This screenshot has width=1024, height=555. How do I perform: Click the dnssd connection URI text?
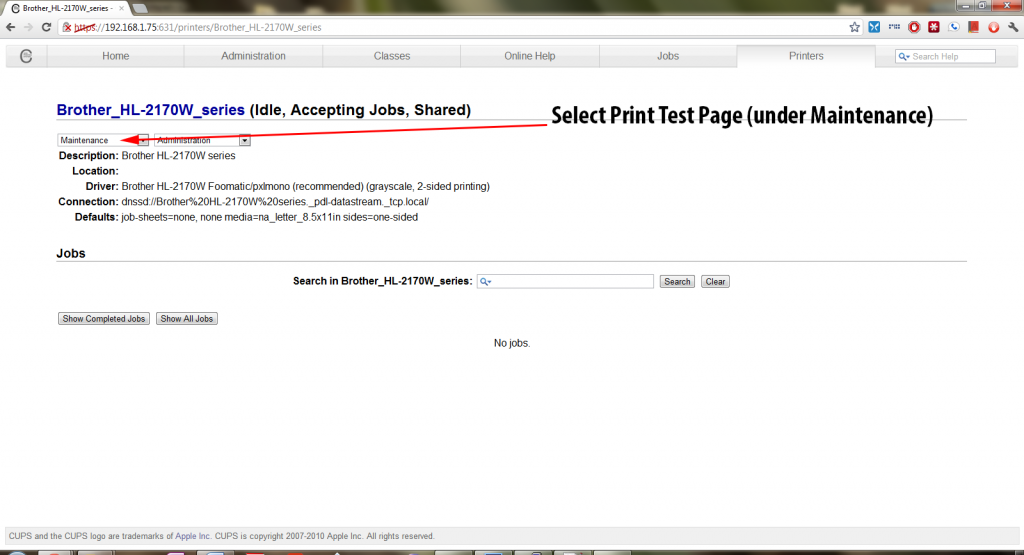[x=275, y=202]
